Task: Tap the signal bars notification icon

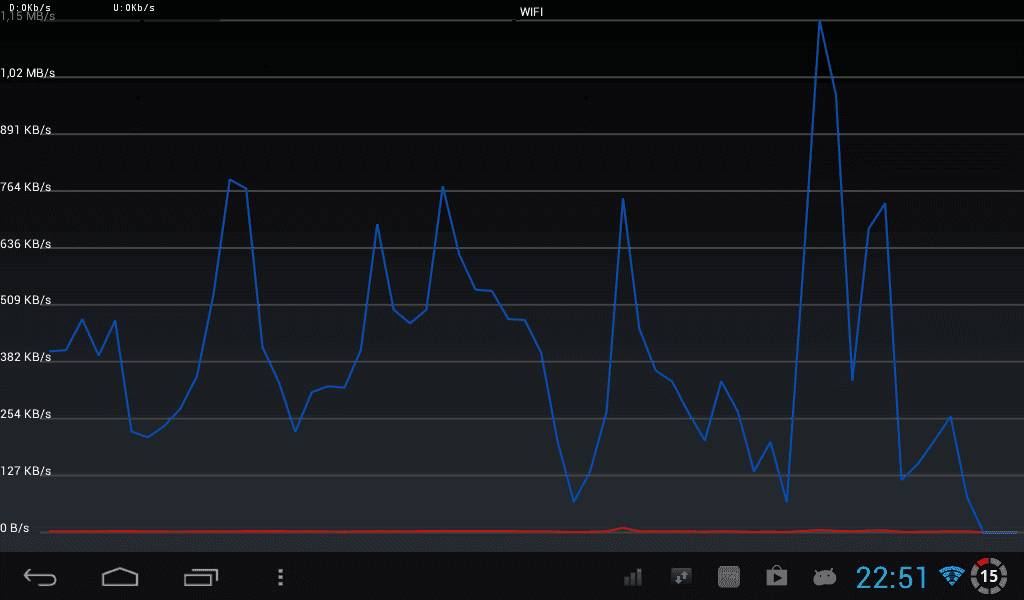Action: coord(633,577)
